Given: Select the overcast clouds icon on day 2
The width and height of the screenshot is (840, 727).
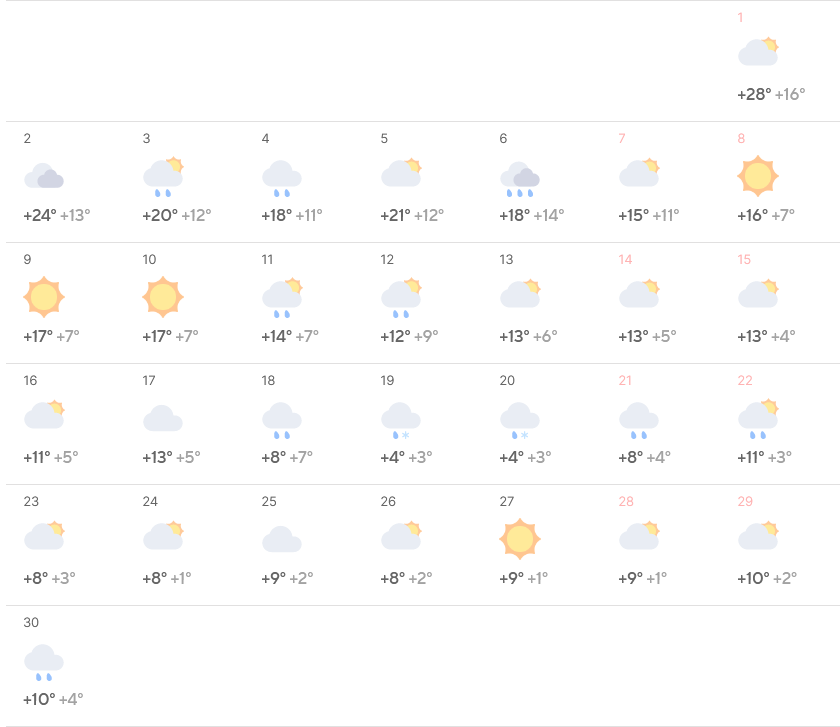Looking at the screenshot, I should point(44,177).
